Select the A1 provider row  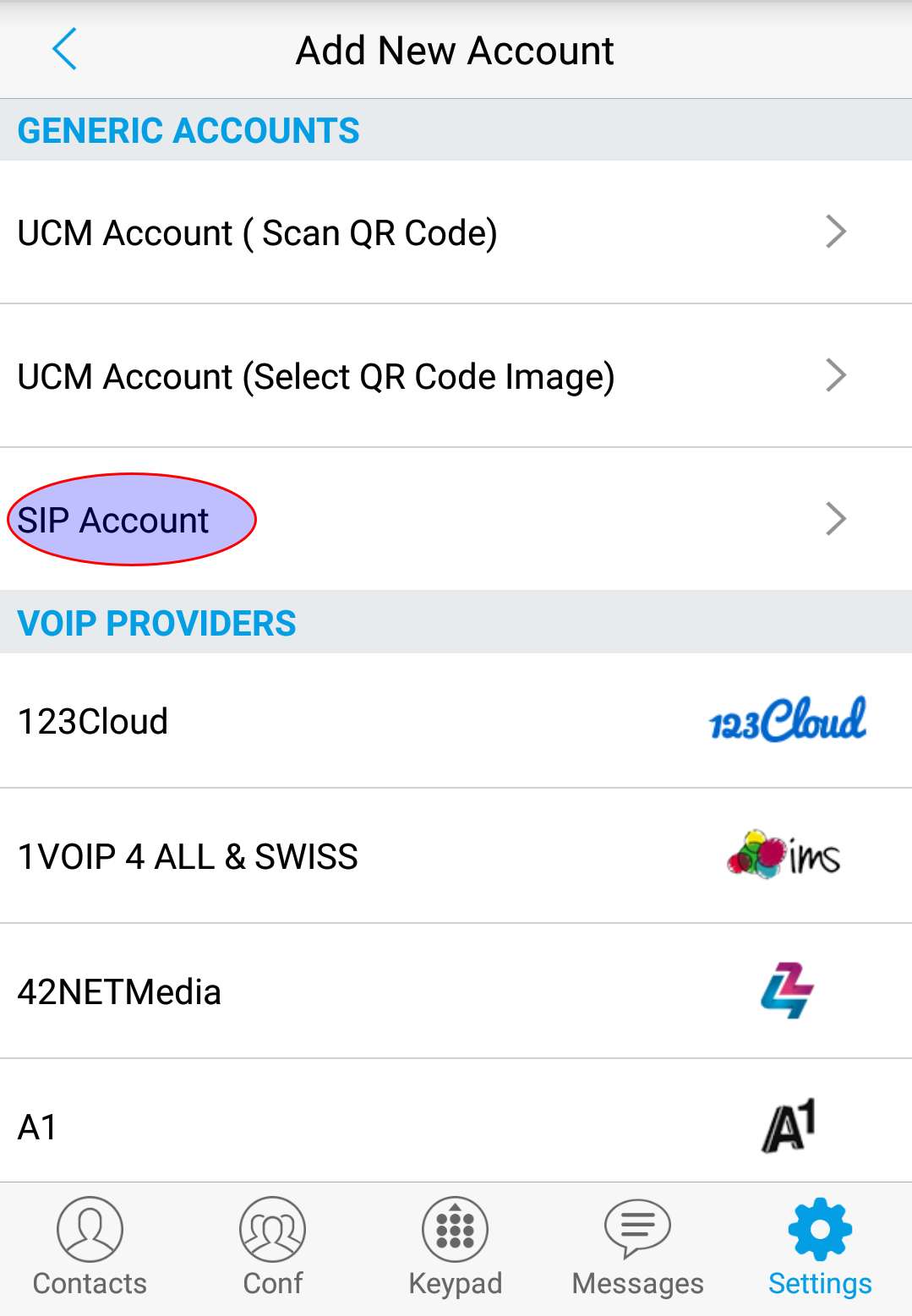tap(456, 1121)
